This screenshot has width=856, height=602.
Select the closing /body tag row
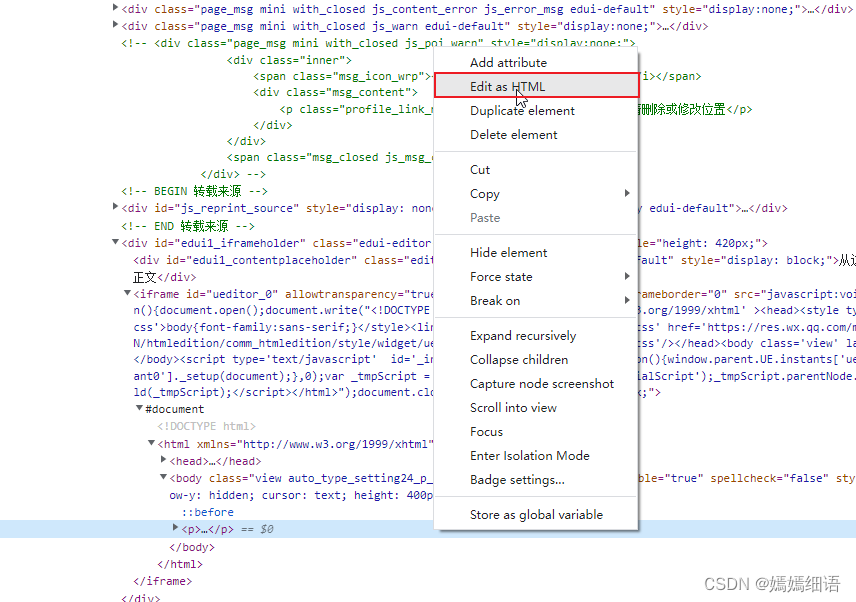pyautogui.click(x=192, y=547)
